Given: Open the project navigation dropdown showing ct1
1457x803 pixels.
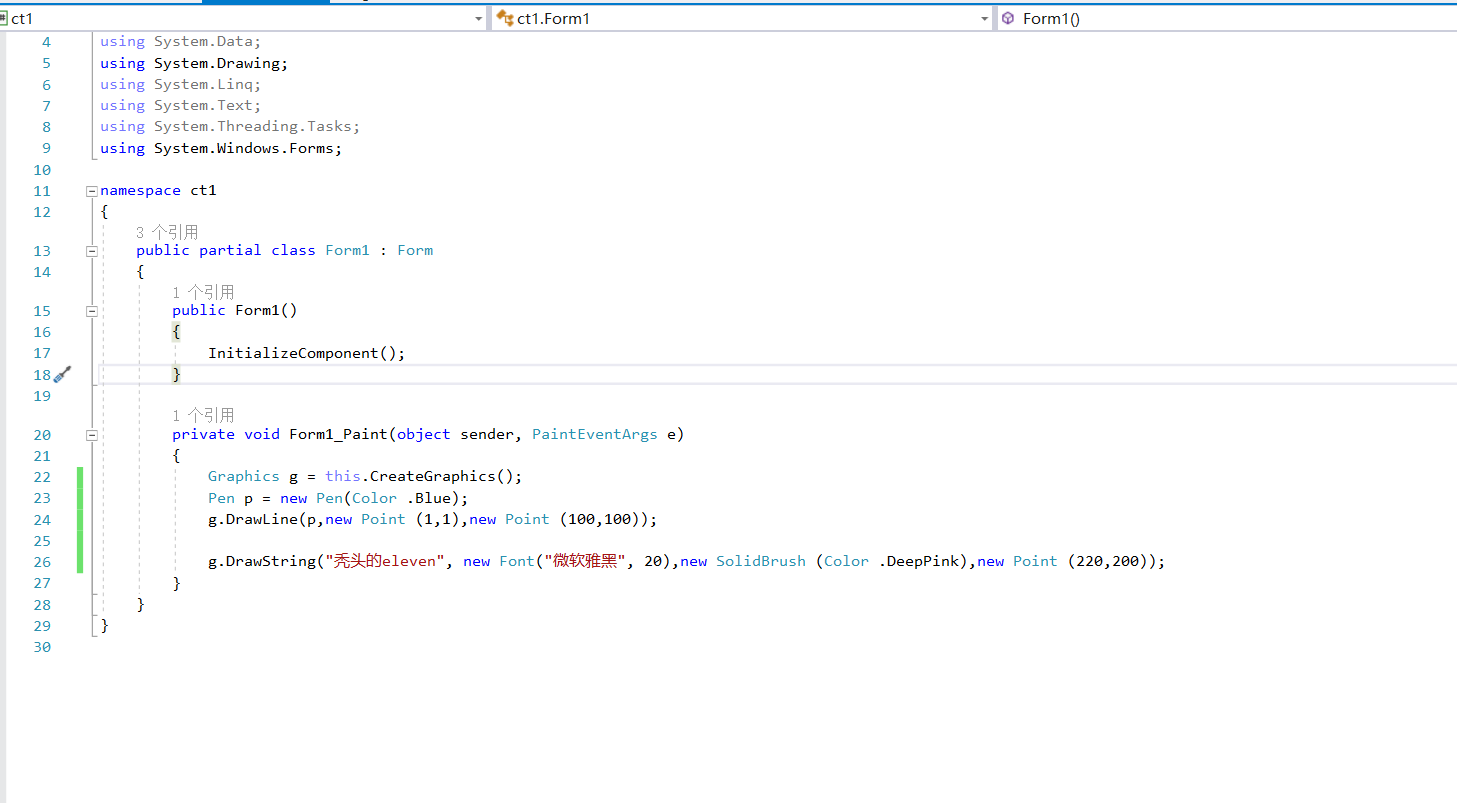Looking at the screenshot, I should [477, 18].
